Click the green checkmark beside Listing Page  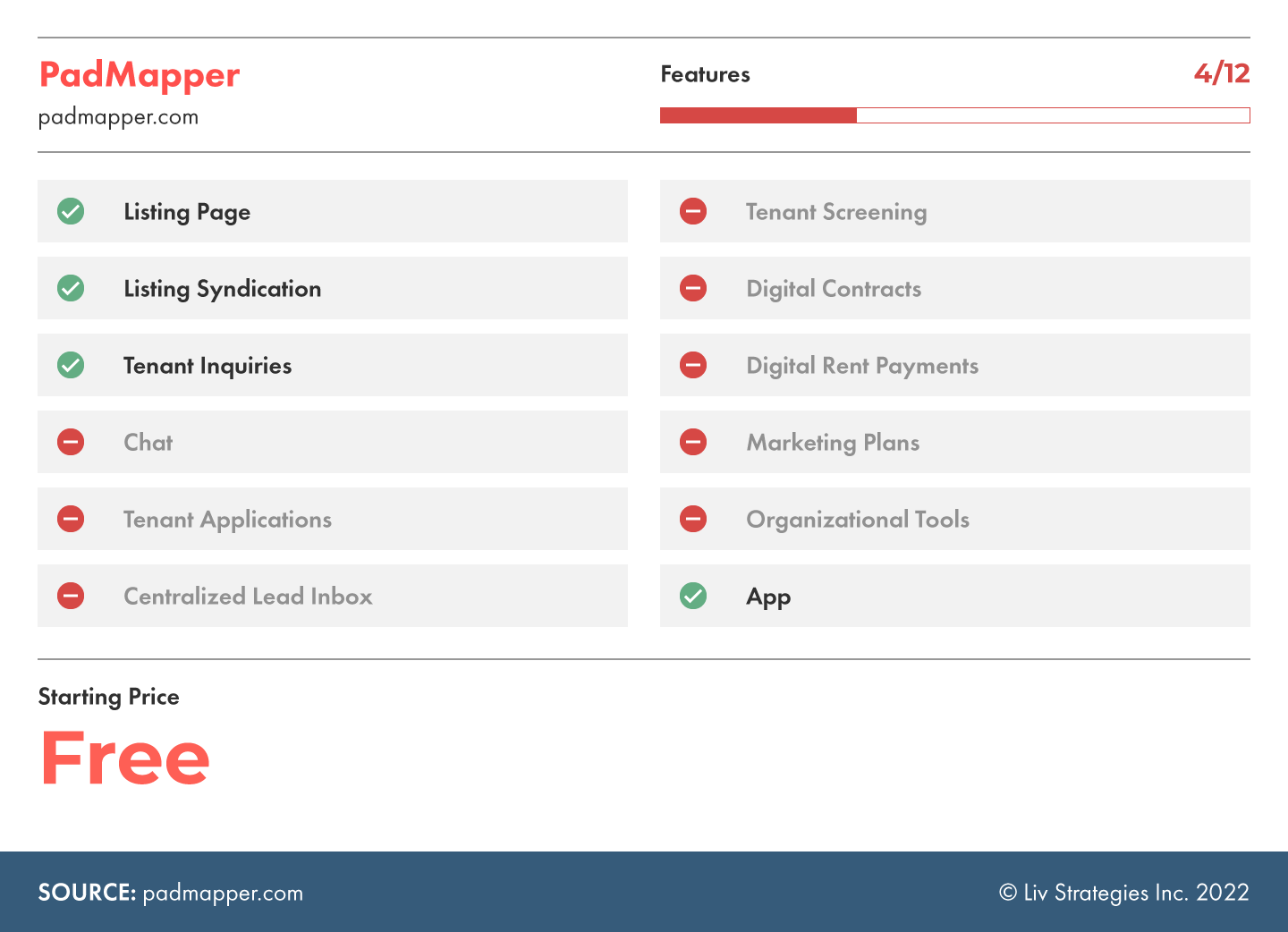(71, 212)
